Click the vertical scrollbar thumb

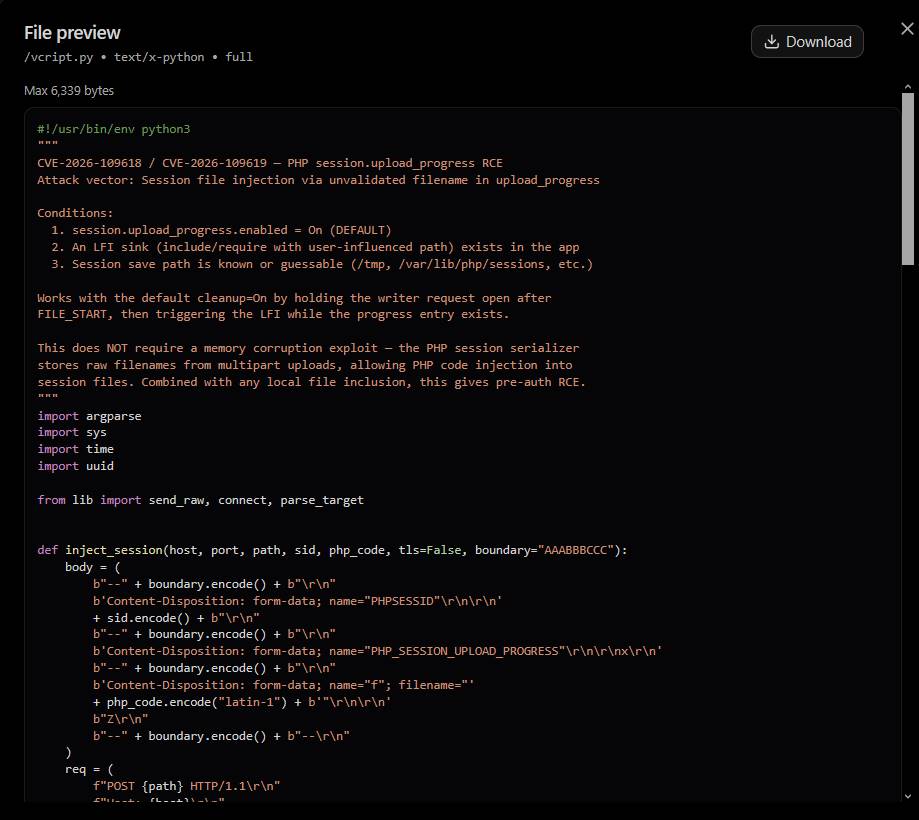908,179
